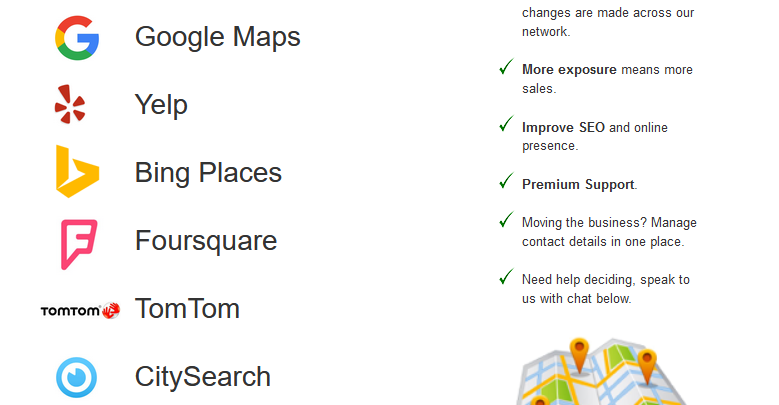This screenshot has width=779, height=405.
Task: Open the CitySearch listing name
Action: coord(202,377)
